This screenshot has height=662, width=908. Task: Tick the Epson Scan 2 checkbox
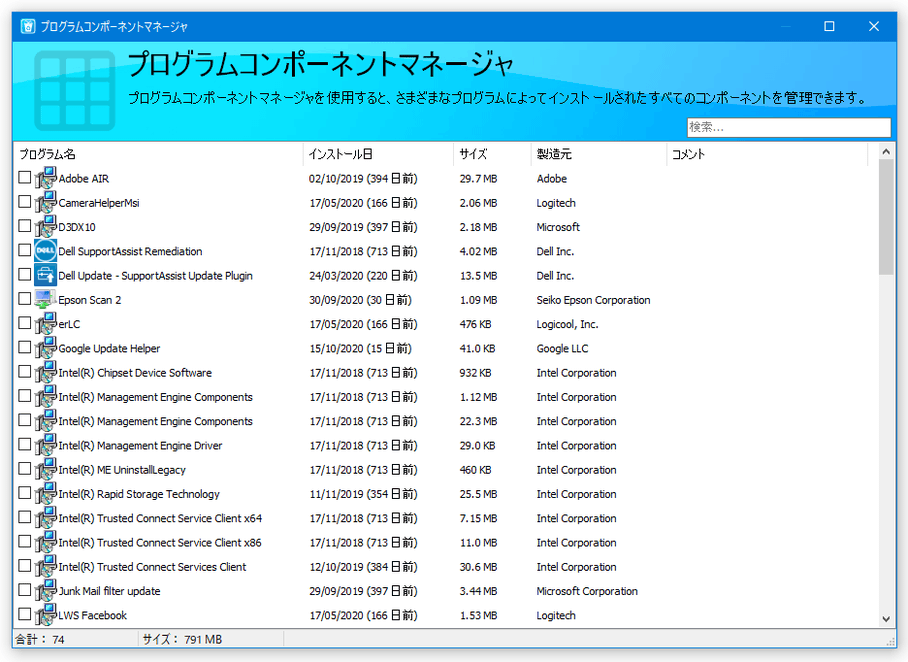(24, 298)
